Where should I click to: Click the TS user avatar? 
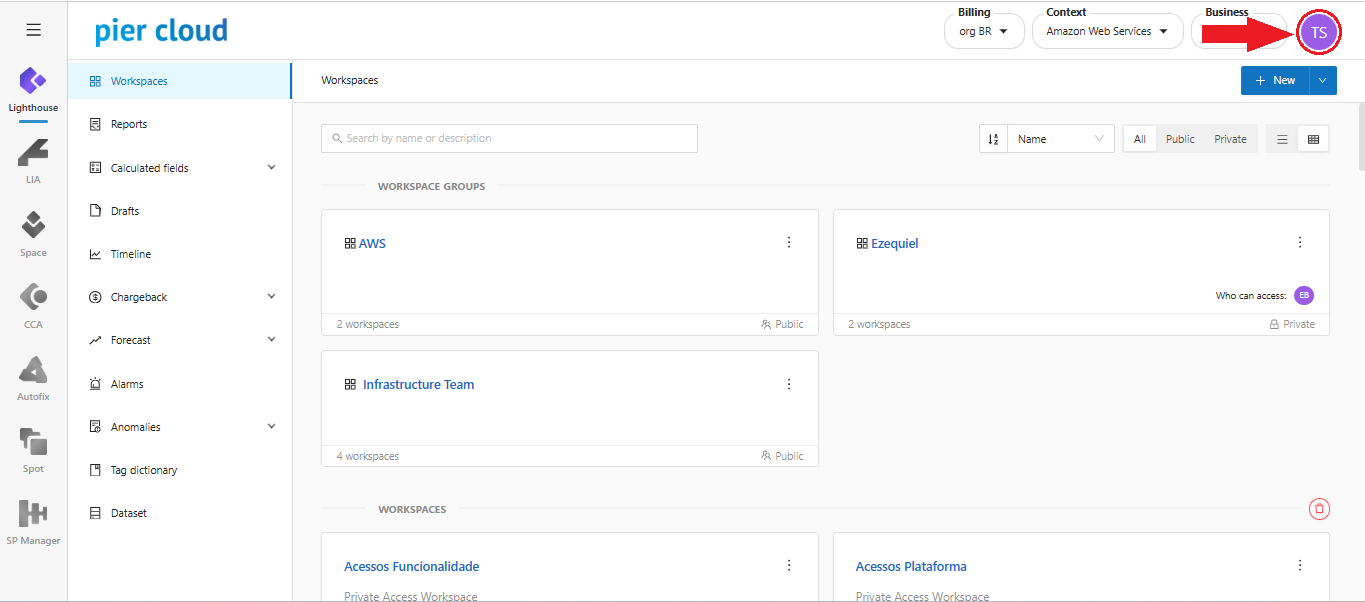click(1318, 32)
